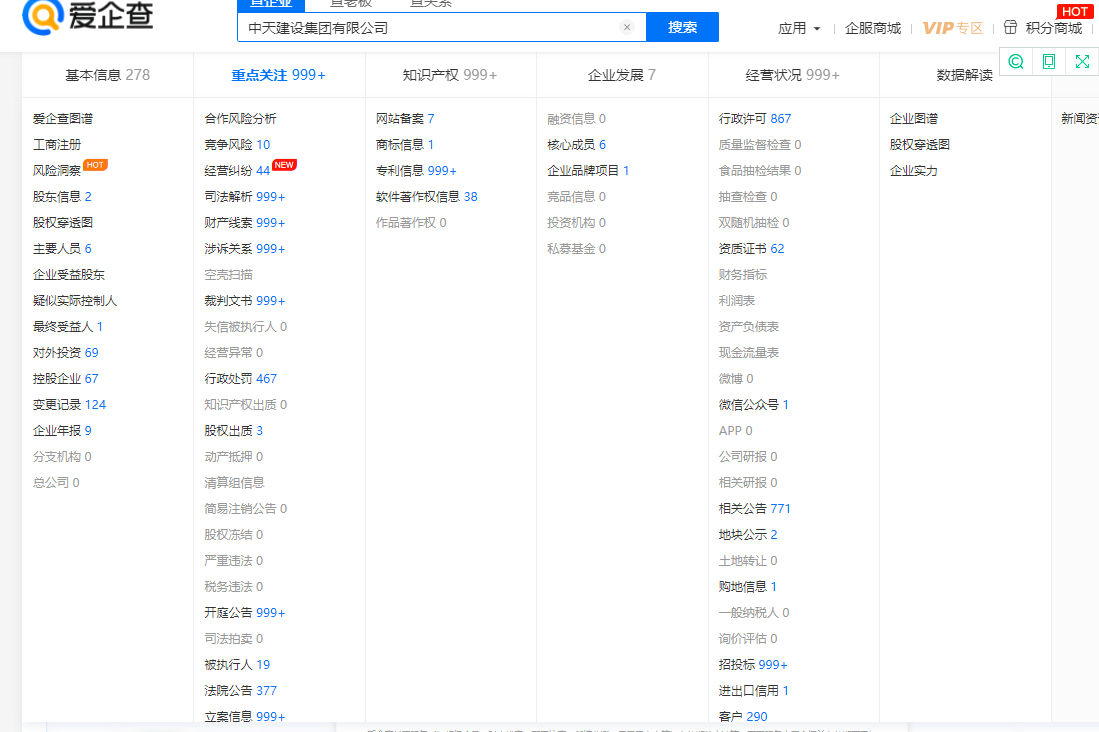The height and width of the screenshot is (732, 1099).
Task: Open 开庭公告 999+
Action: coord(245,612)
